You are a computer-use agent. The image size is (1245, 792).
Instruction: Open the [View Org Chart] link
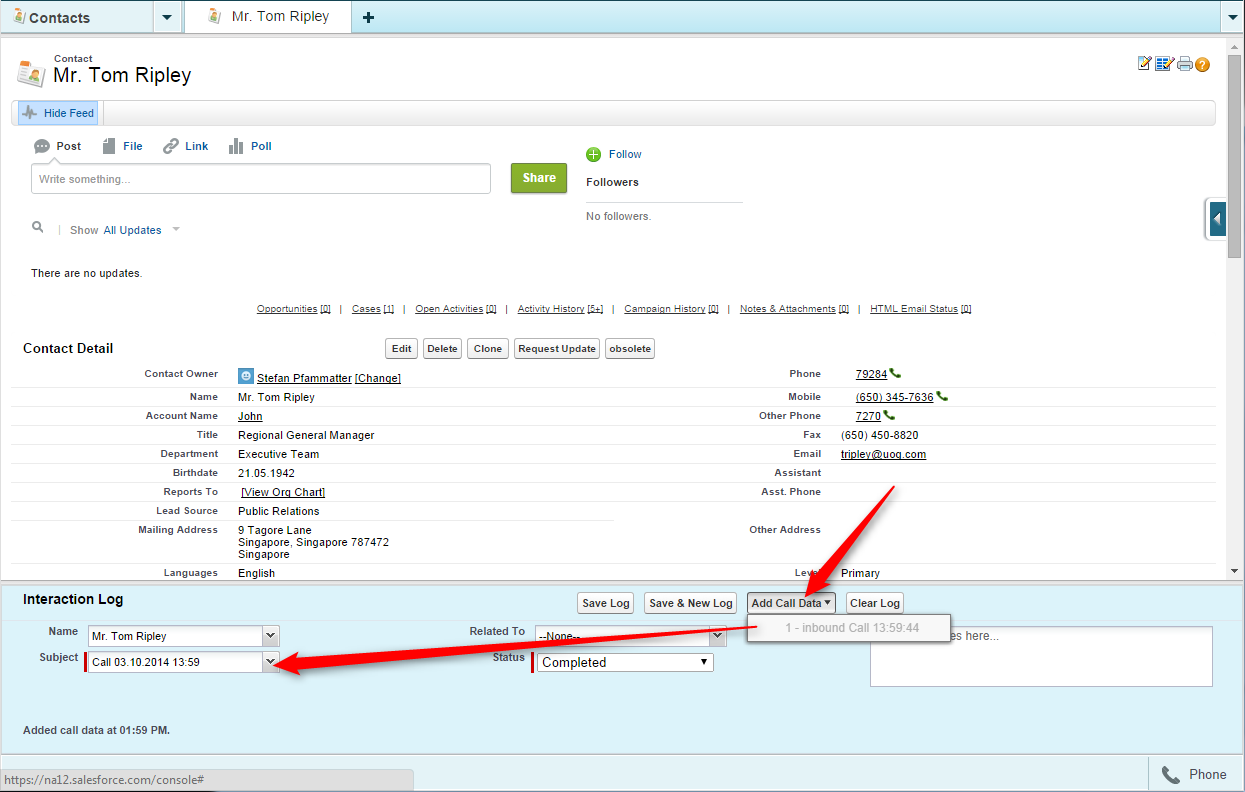pyautogui.click(x=283, y=492)
